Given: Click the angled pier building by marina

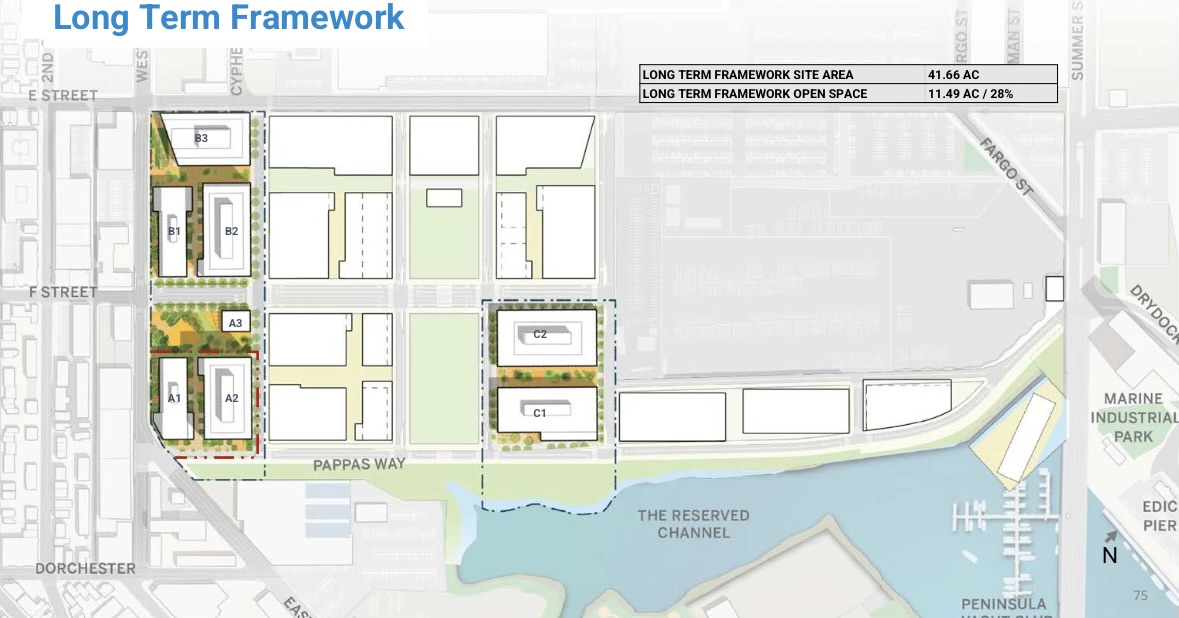Looking at the screenshot, I should (1028, 437).
